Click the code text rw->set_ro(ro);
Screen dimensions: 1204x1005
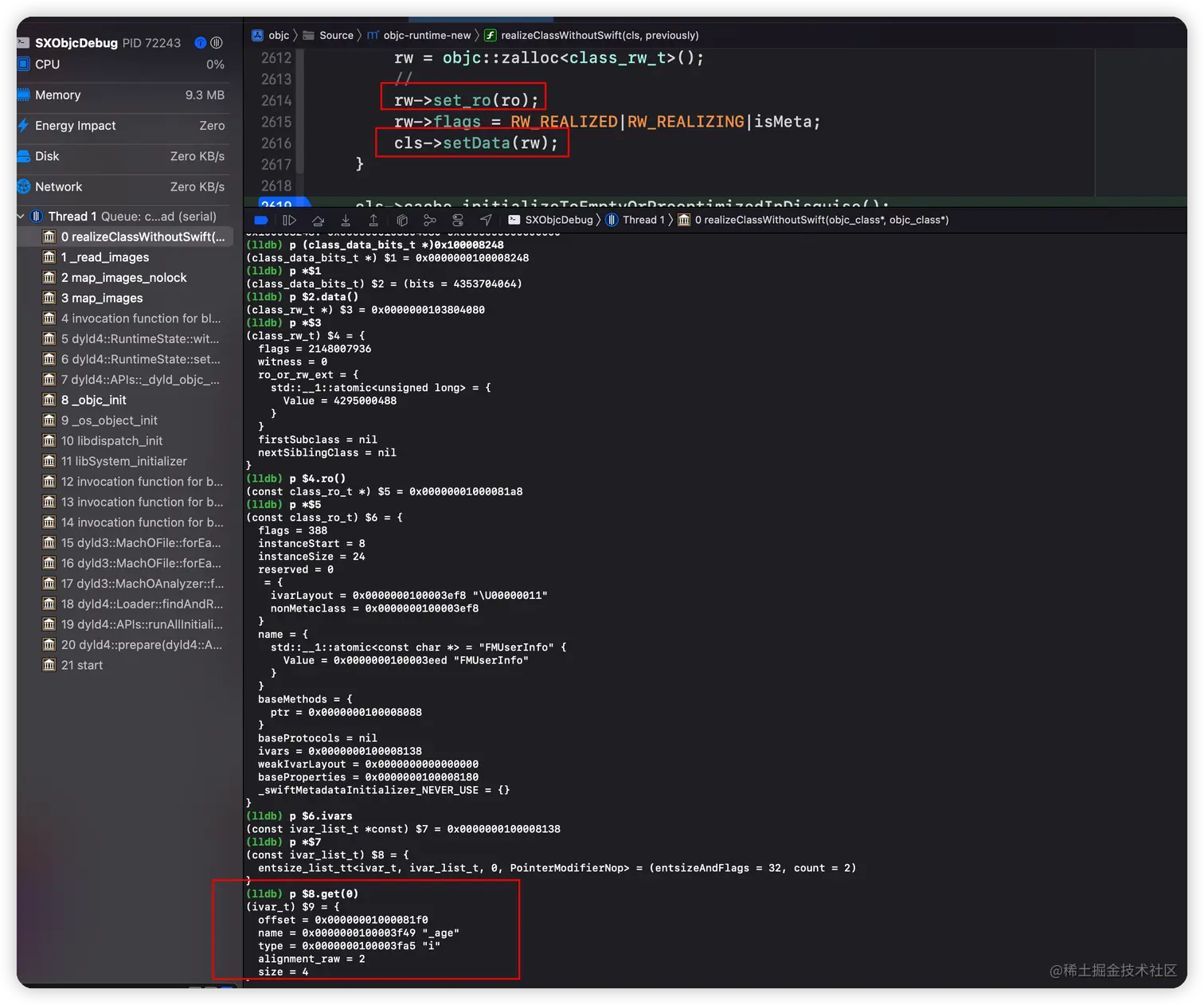point(466,101)
